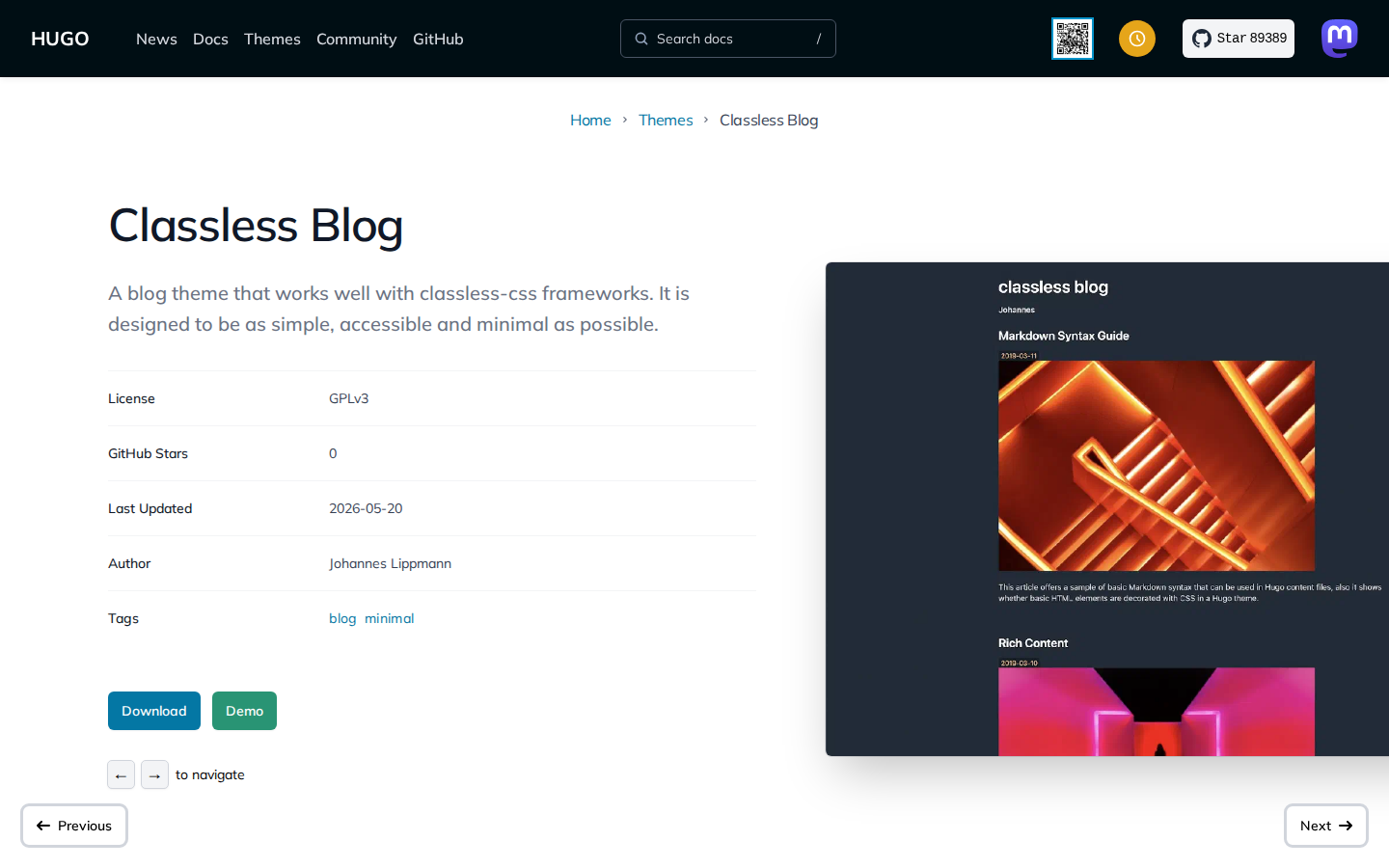Viewport: 1389px width, 868px height.
Task: Open the Mastodon icon link
Action: [x=1340, y=39]
